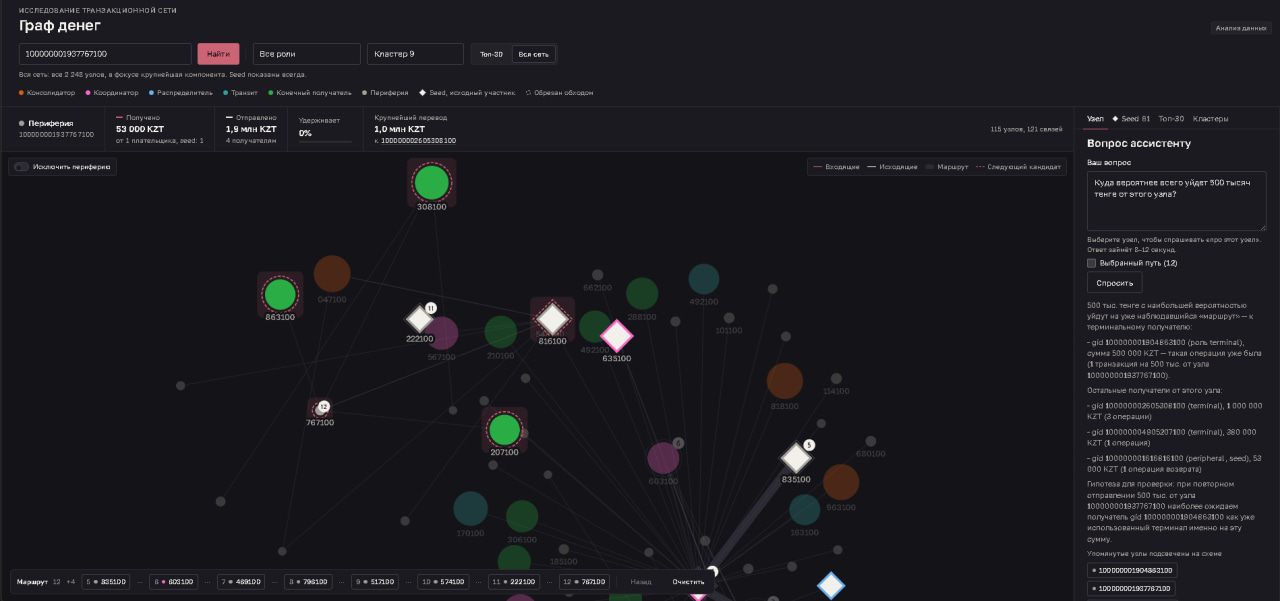
Task: Click dark green node 250100
Action: coord(500,332)
